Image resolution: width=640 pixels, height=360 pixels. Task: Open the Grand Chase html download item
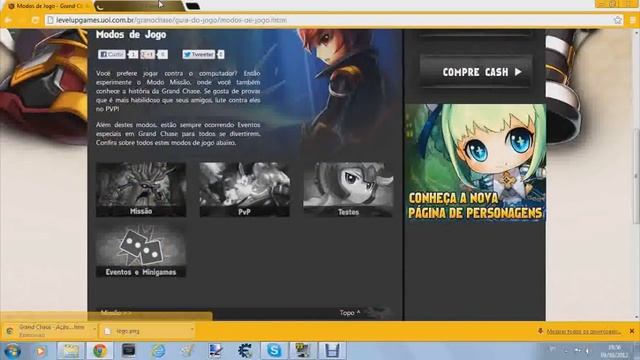tap(48, 331)
